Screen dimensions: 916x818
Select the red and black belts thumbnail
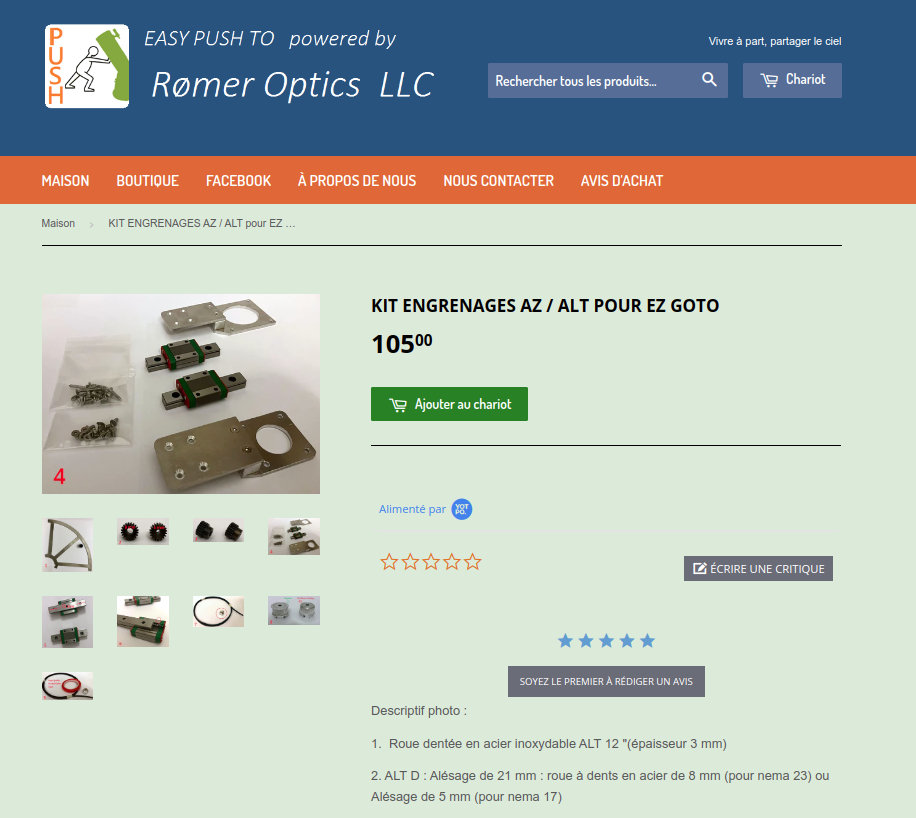[67, 686]
